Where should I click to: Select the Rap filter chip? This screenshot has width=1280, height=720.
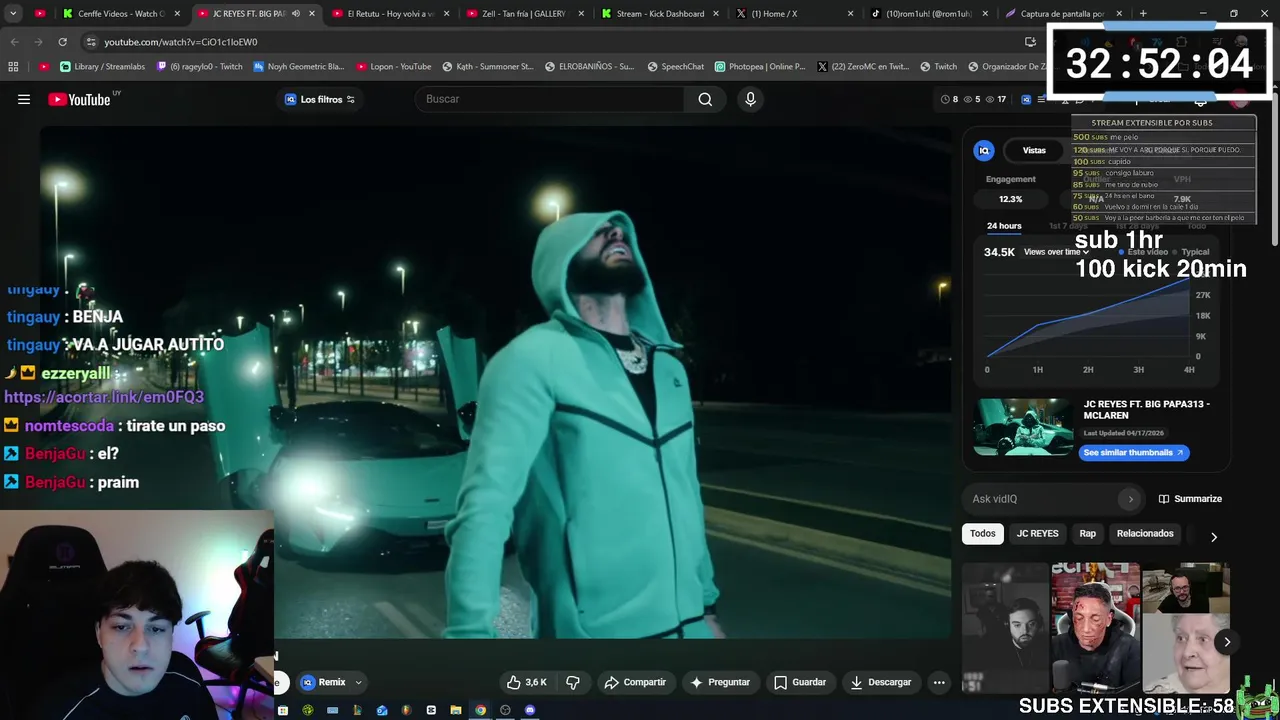(1088, 534)
